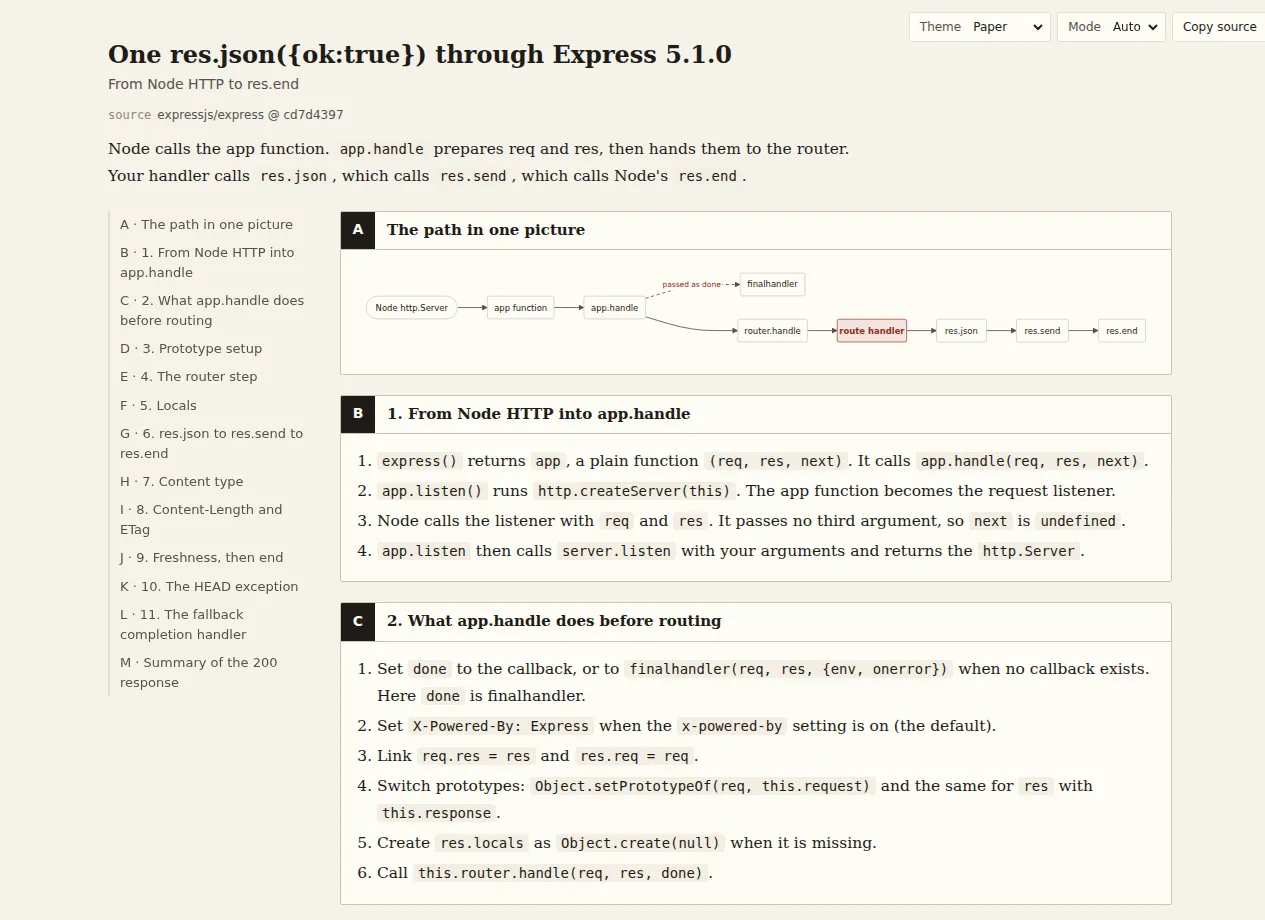Open 'C · 2. What app.handle does before routing'
This screenshot has height=920, width=1265.
[212, 310]
